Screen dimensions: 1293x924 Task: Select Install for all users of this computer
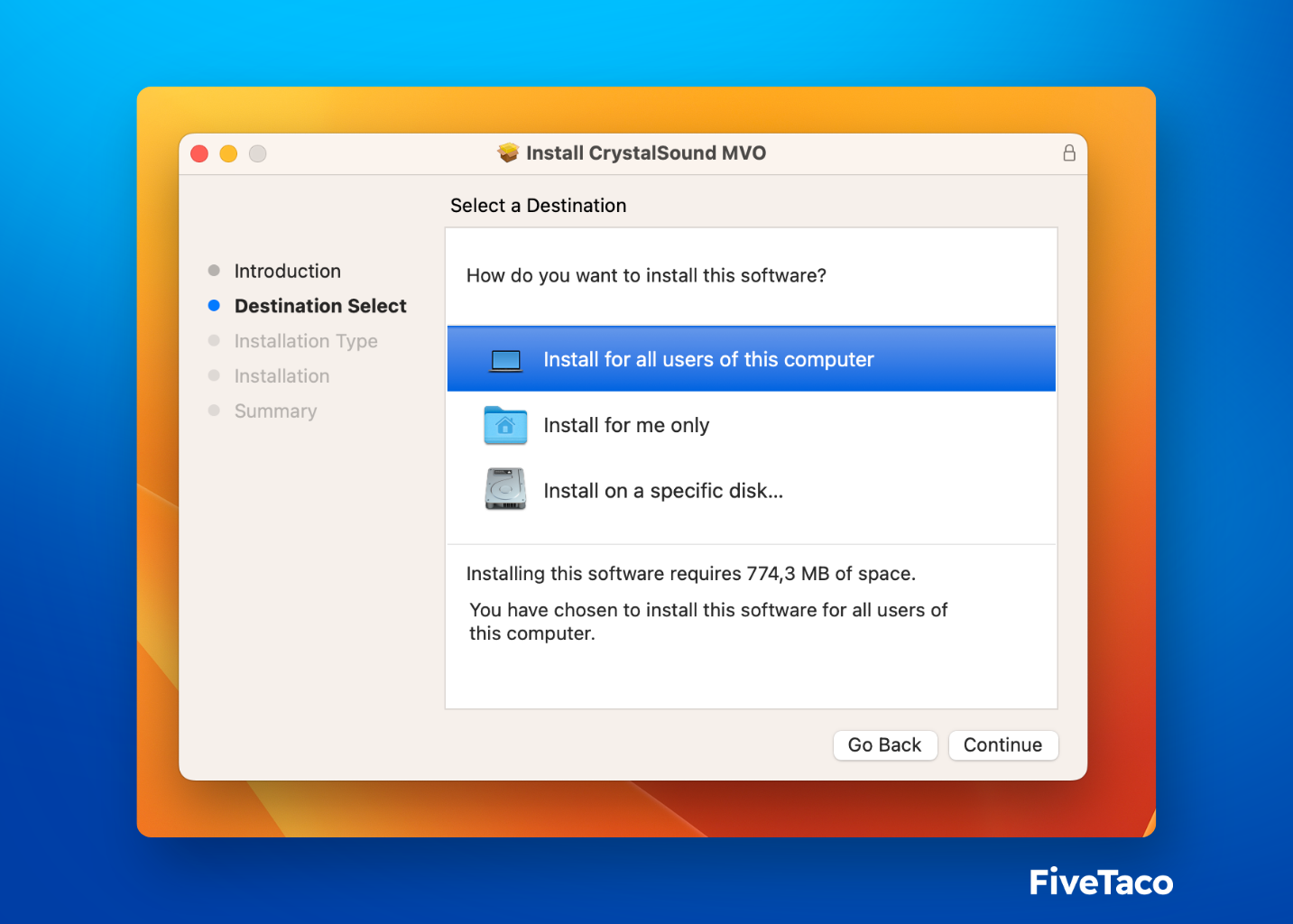point(751,359)
